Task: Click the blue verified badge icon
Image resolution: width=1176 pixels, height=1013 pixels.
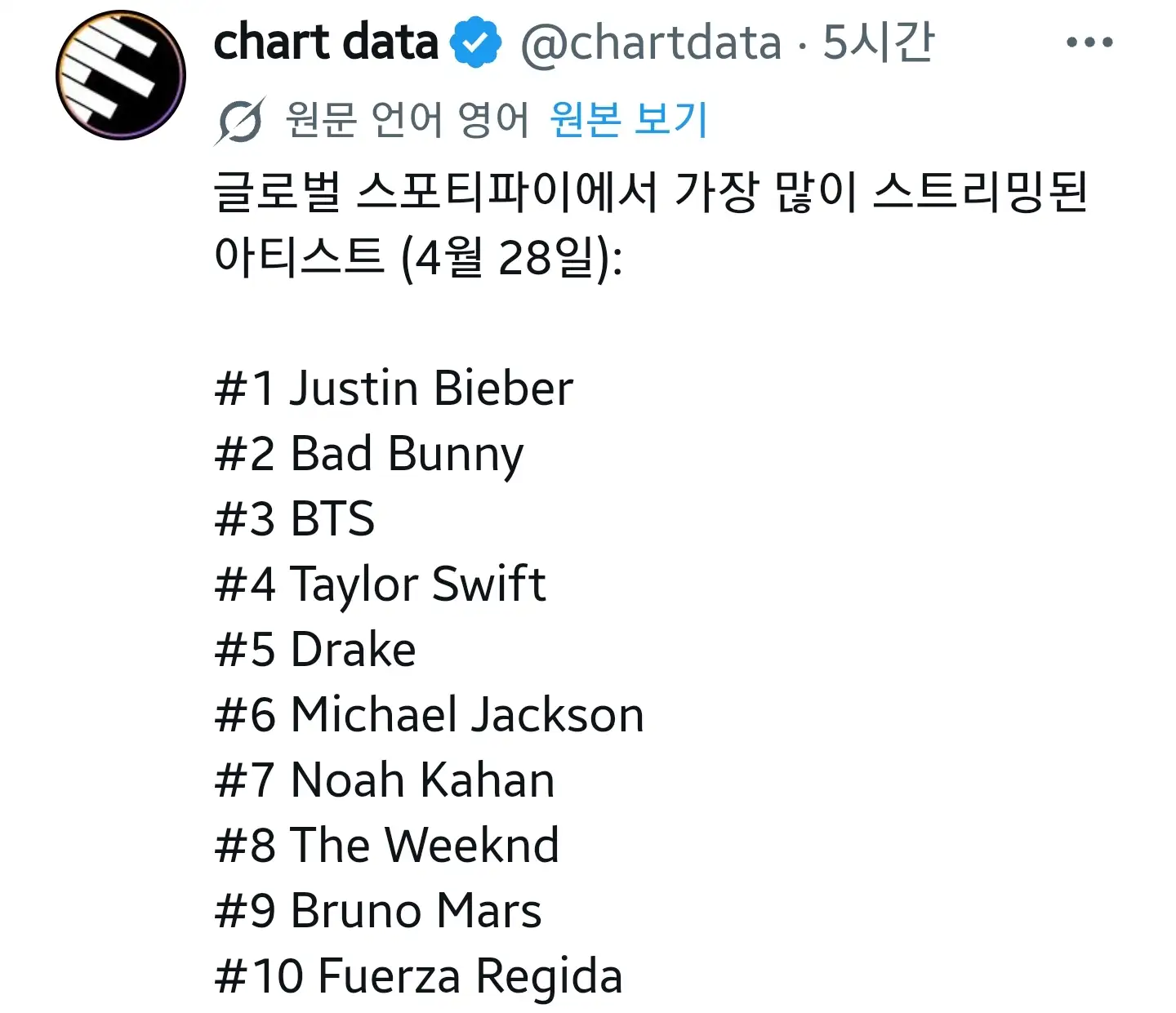Action: click(475, 43)
